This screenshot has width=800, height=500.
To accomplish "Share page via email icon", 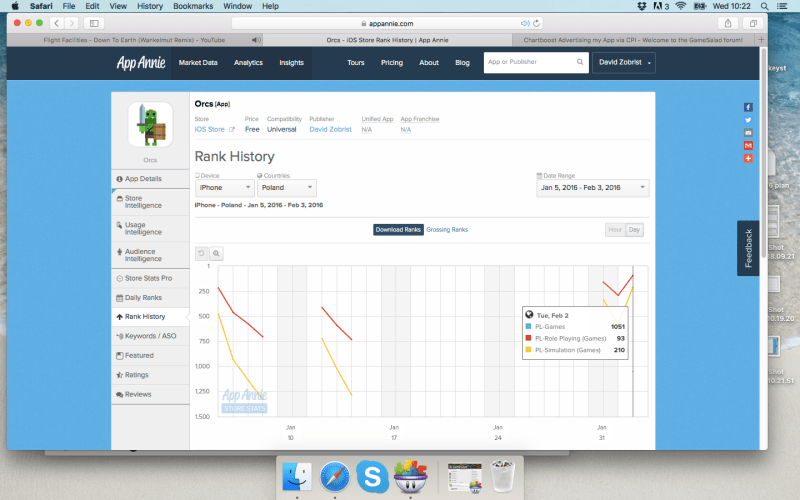I will tap(748, 133).
